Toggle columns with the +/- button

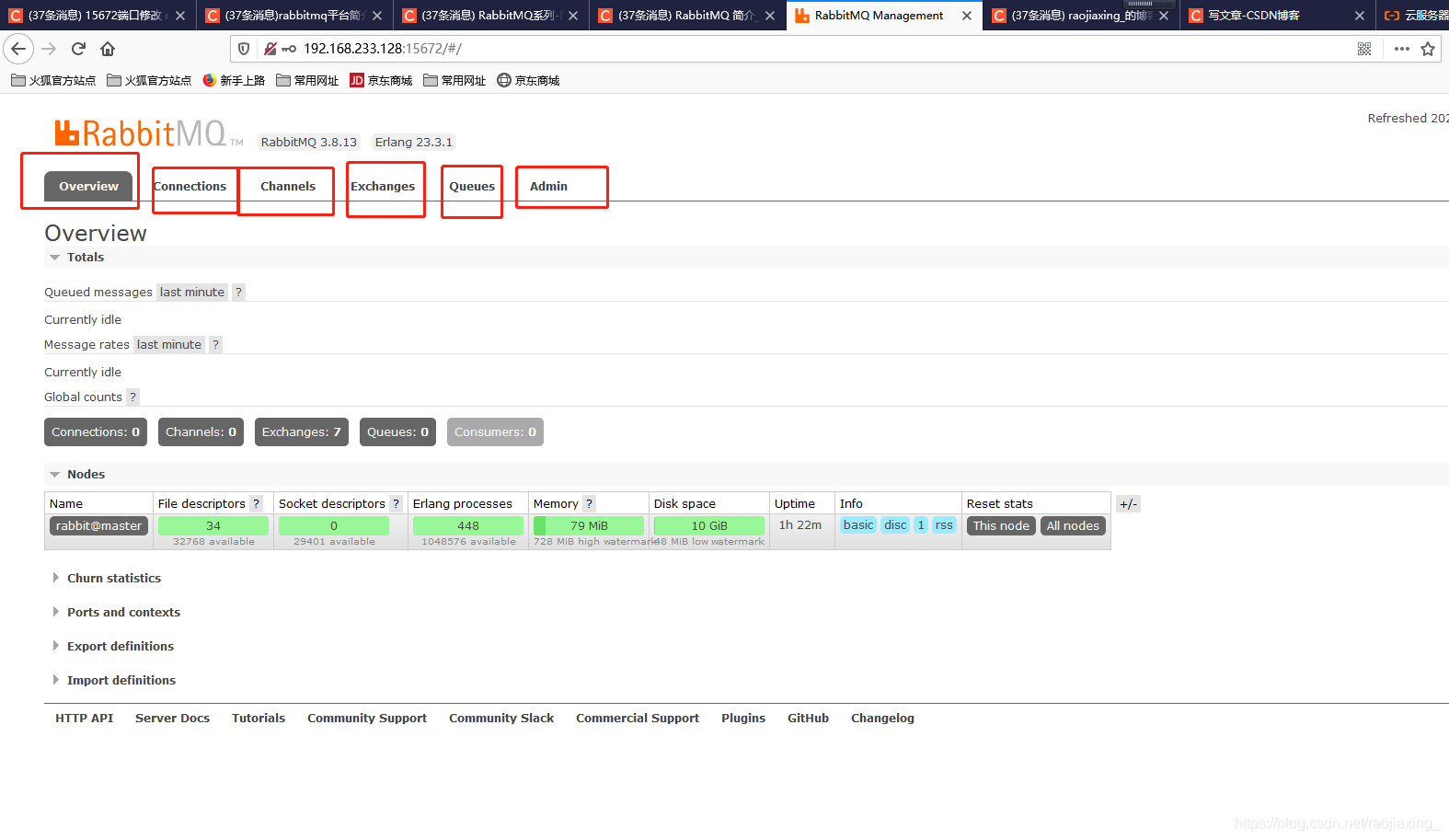(x=1128, y=504)
